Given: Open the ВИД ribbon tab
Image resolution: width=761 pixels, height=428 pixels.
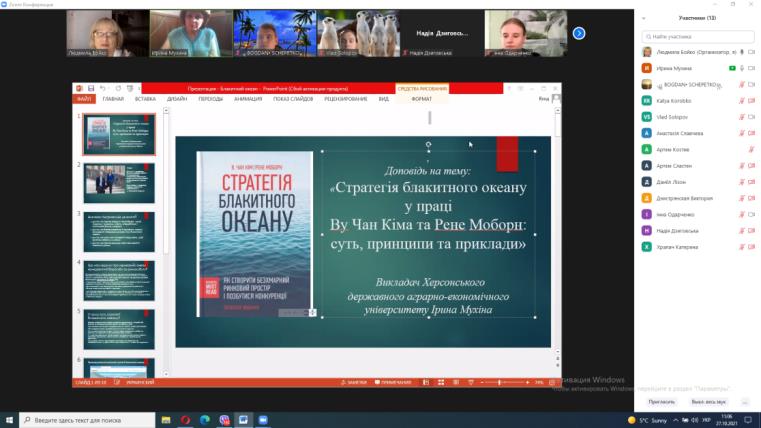Looking at the screenshot, I should [383, 99].
